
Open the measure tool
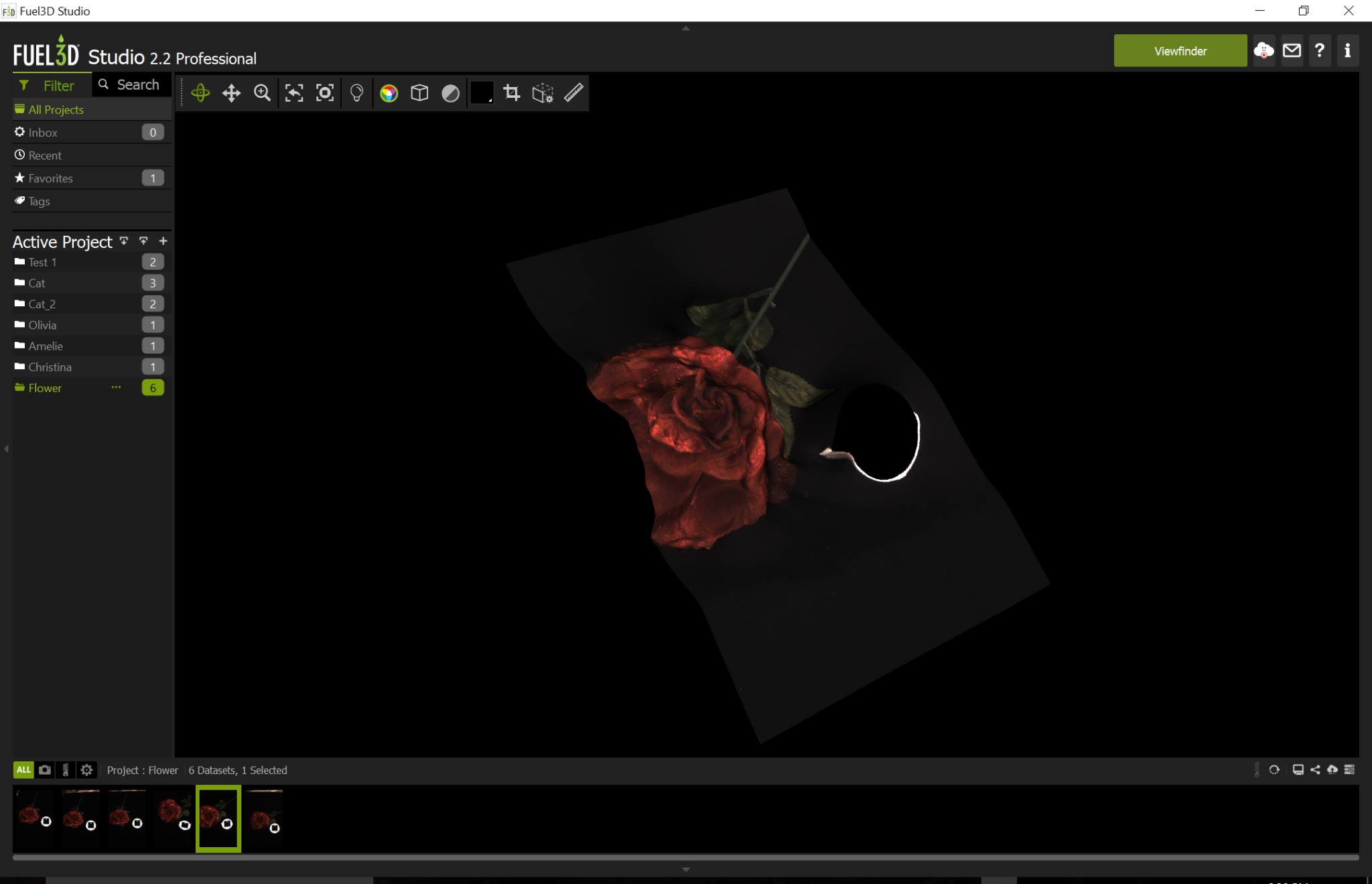point(573,92)
